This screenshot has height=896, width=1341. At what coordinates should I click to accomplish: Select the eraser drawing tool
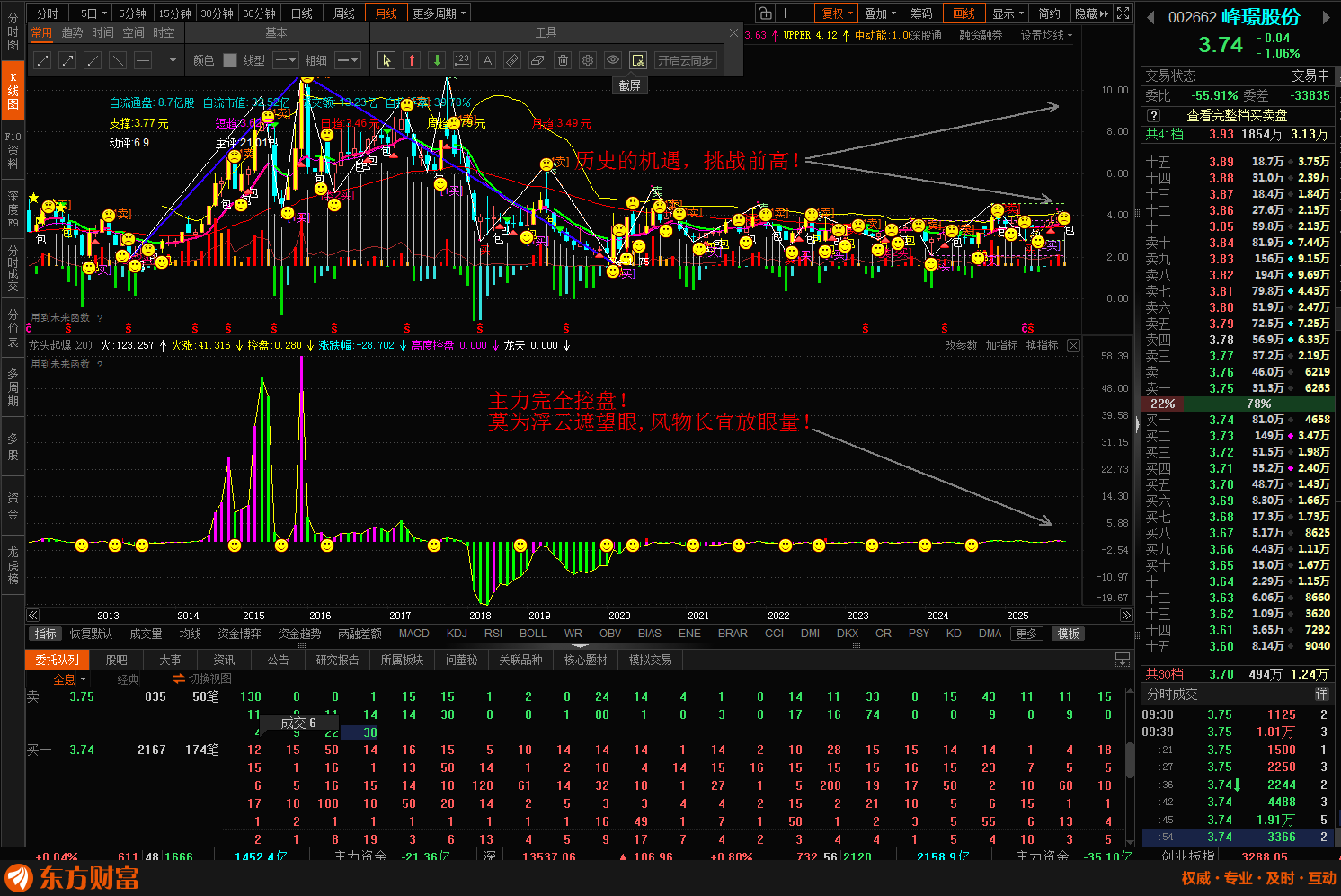click(537, 60)
